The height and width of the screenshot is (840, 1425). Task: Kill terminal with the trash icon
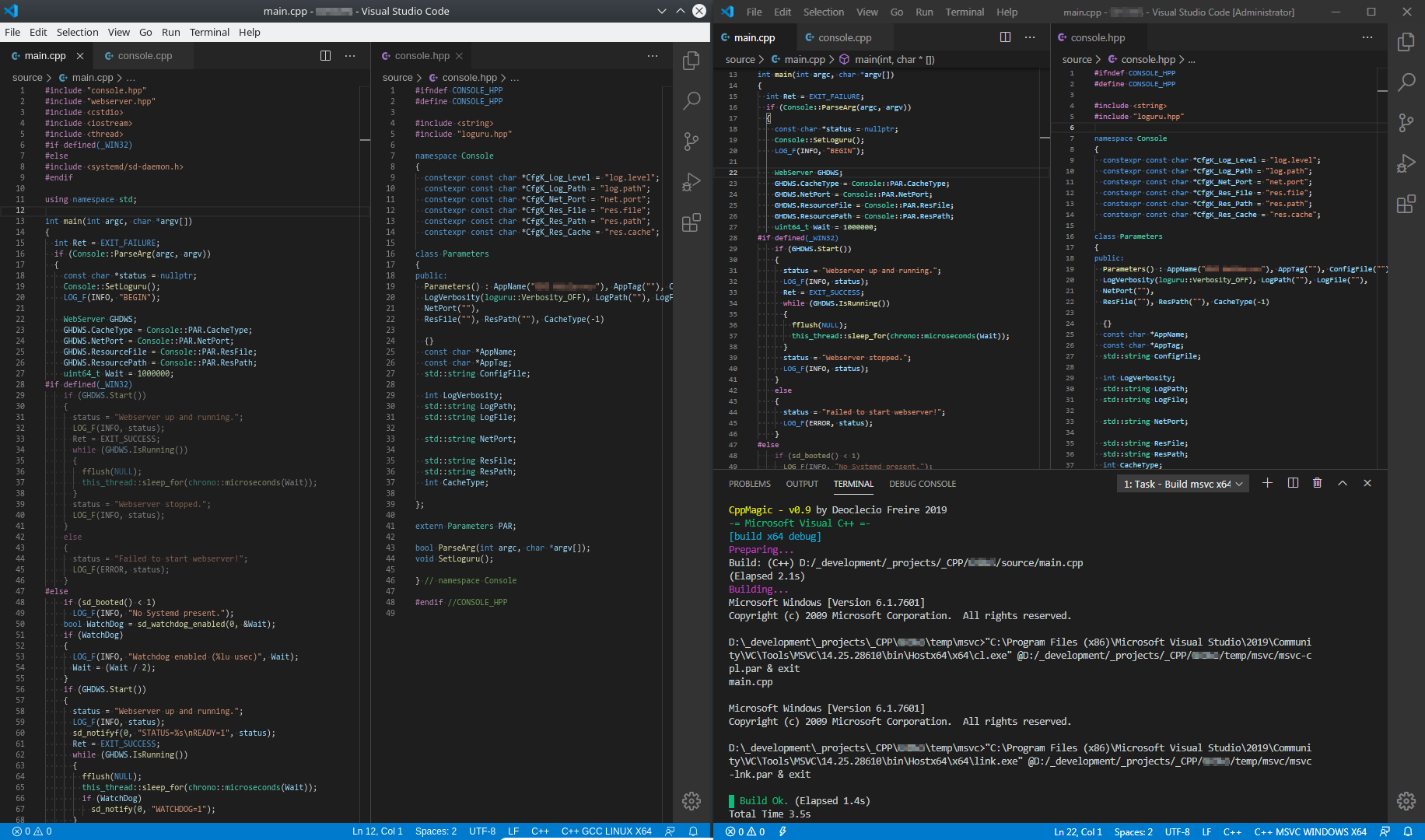1317,483
